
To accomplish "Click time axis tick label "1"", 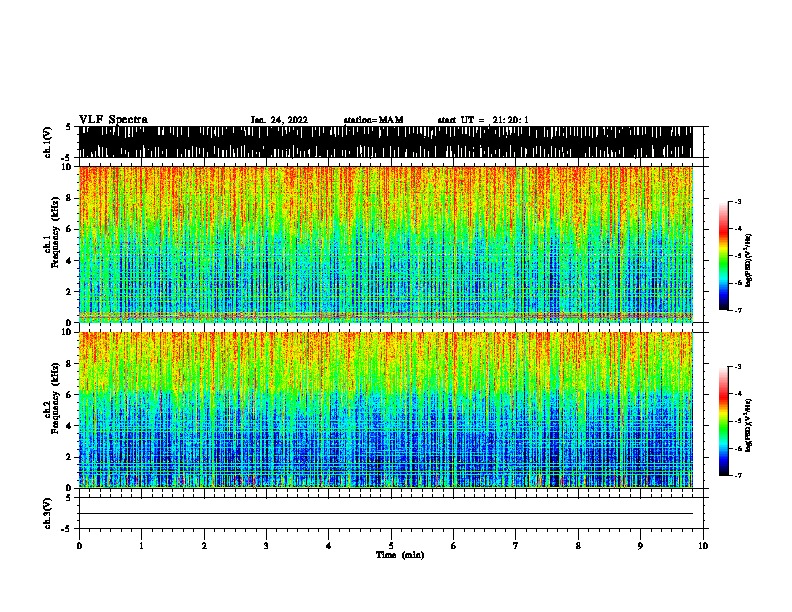I will coord(141,546).
